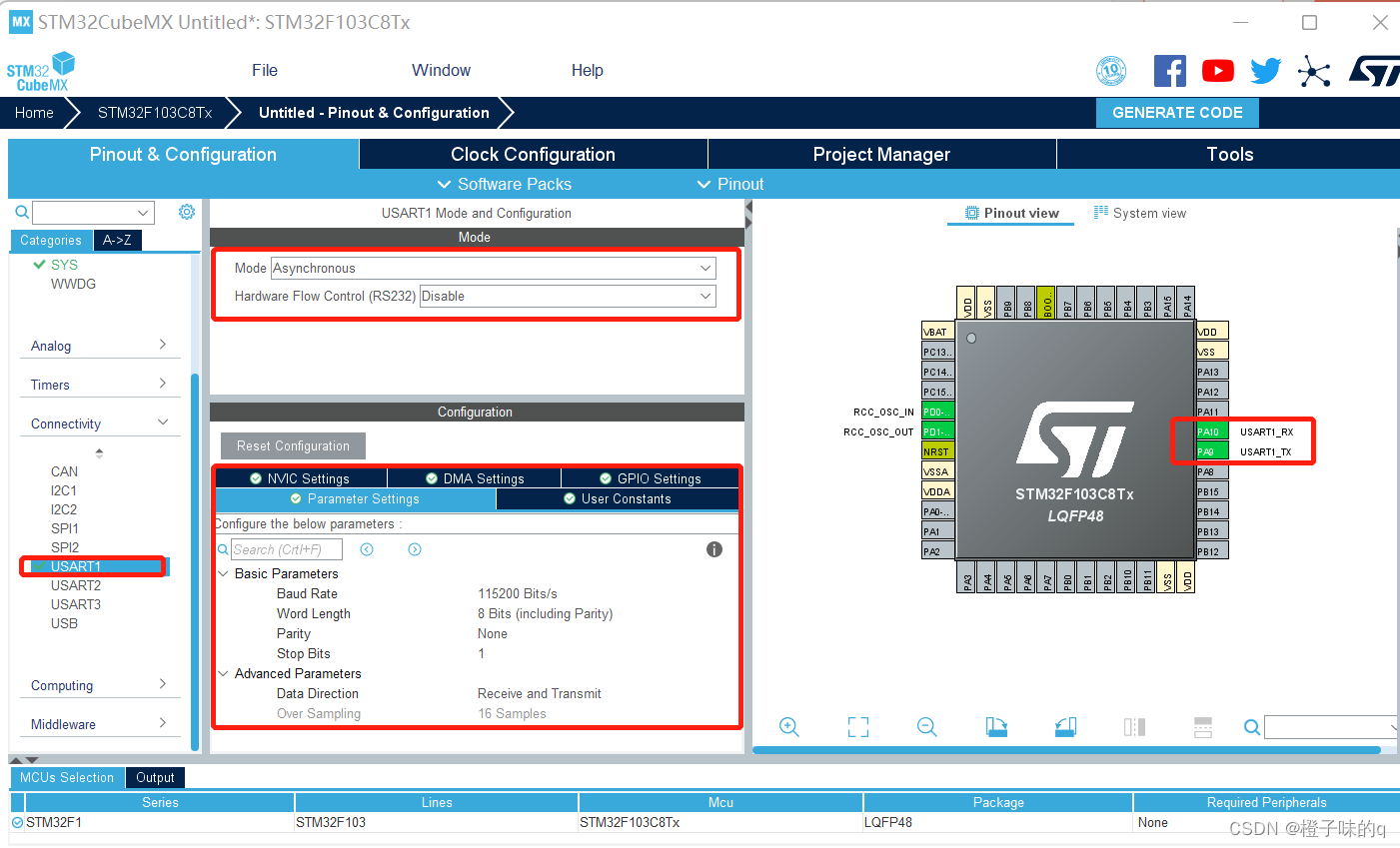Flip the chip view horizontally
Screen dimensions: 1400x848
pos(1134,727)
